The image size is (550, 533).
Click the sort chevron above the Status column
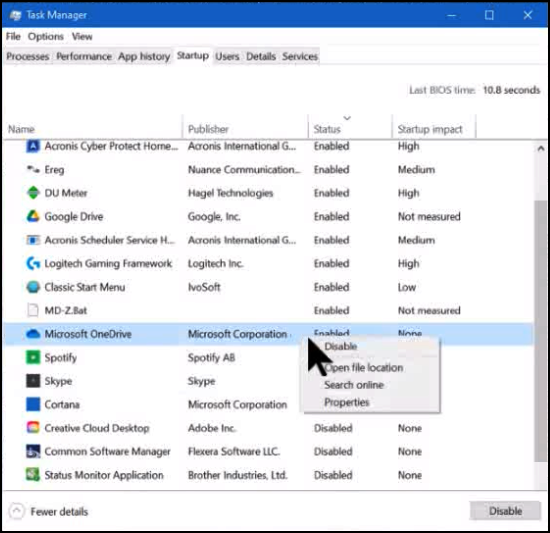347,118
